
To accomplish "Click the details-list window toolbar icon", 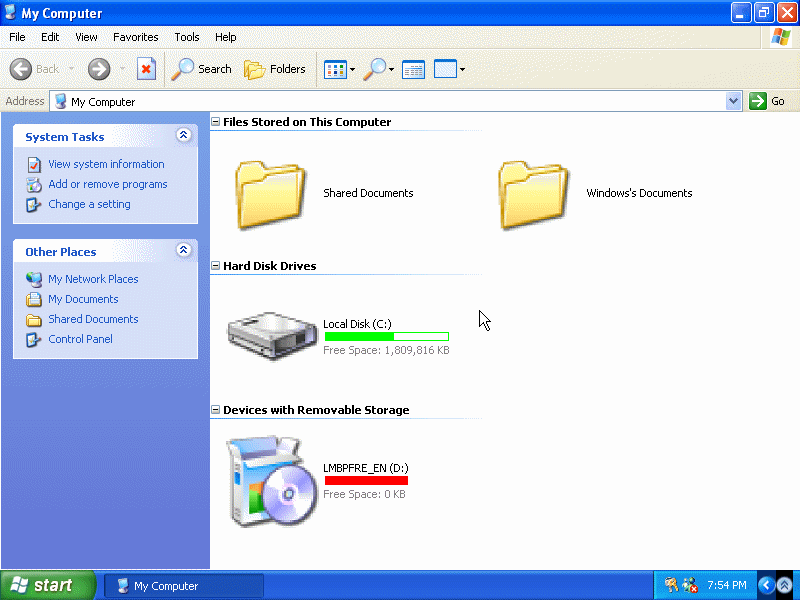I will pyautogui.click(x=413, y=69).
